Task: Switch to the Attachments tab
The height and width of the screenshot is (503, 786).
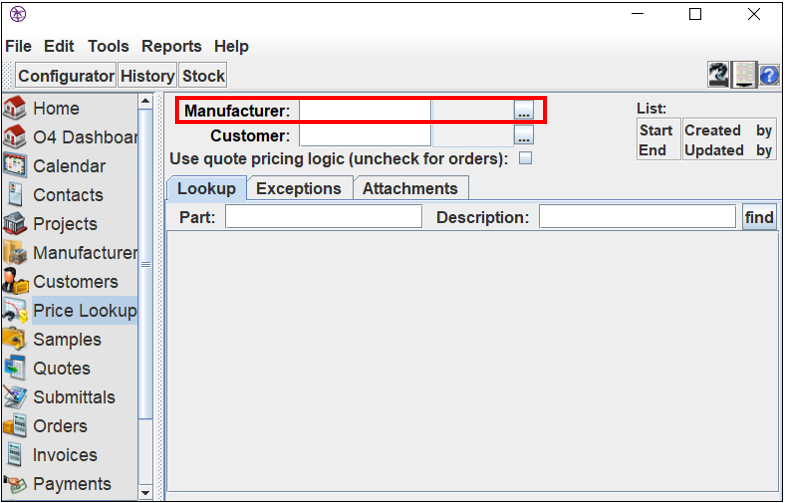Action: point(410,189)
